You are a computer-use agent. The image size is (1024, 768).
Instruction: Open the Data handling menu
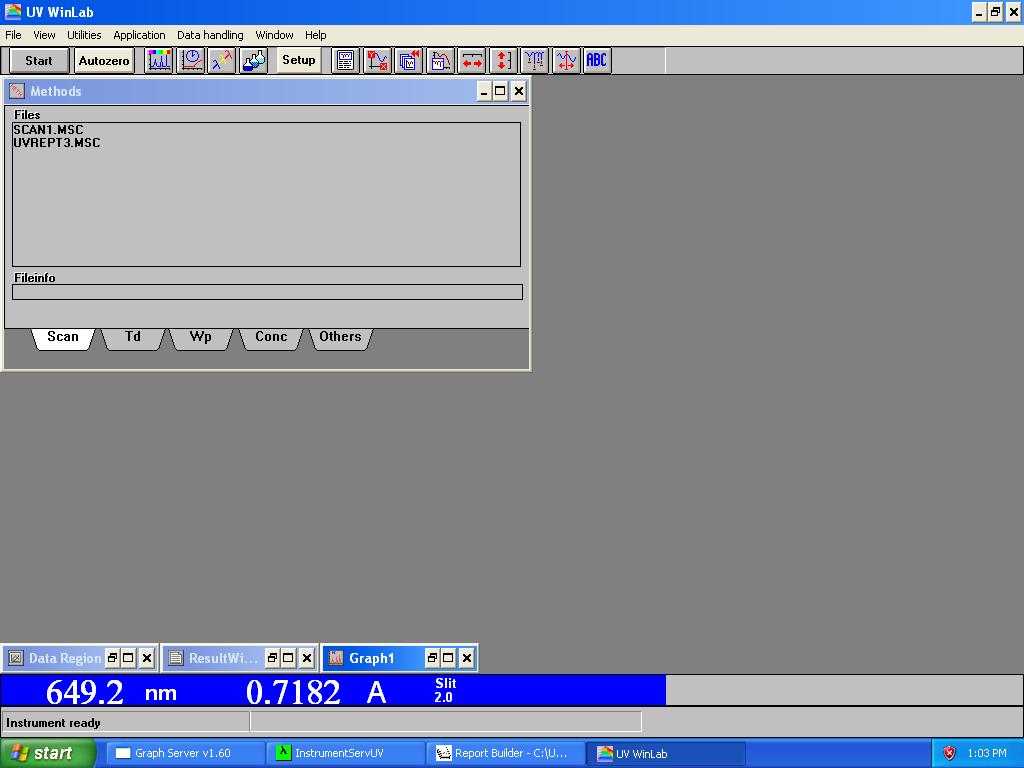210,35
